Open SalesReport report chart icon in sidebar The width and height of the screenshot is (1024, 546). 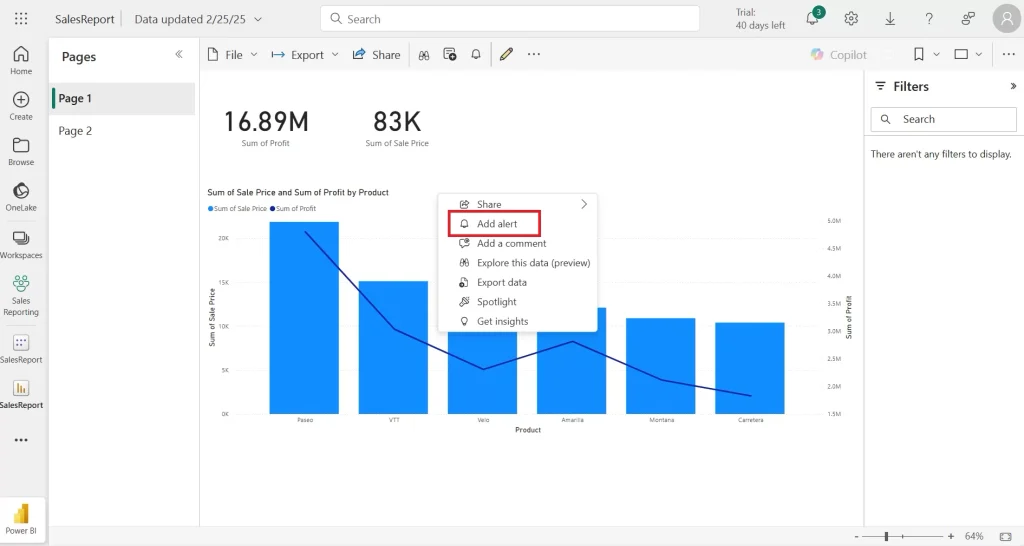point(21,394)
